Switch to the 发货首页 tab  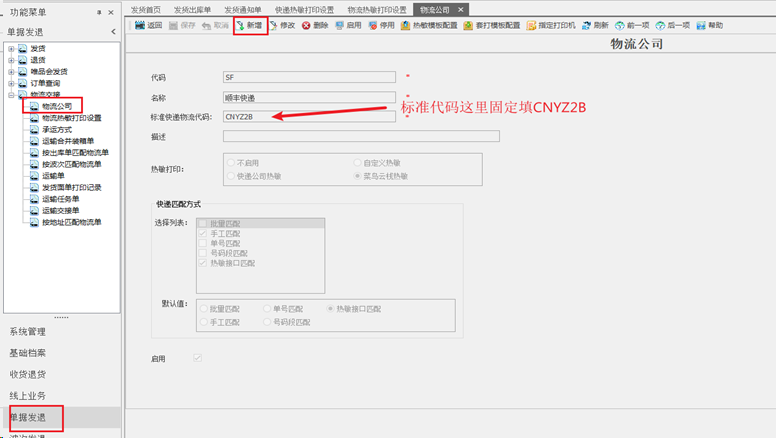(146, 10)
